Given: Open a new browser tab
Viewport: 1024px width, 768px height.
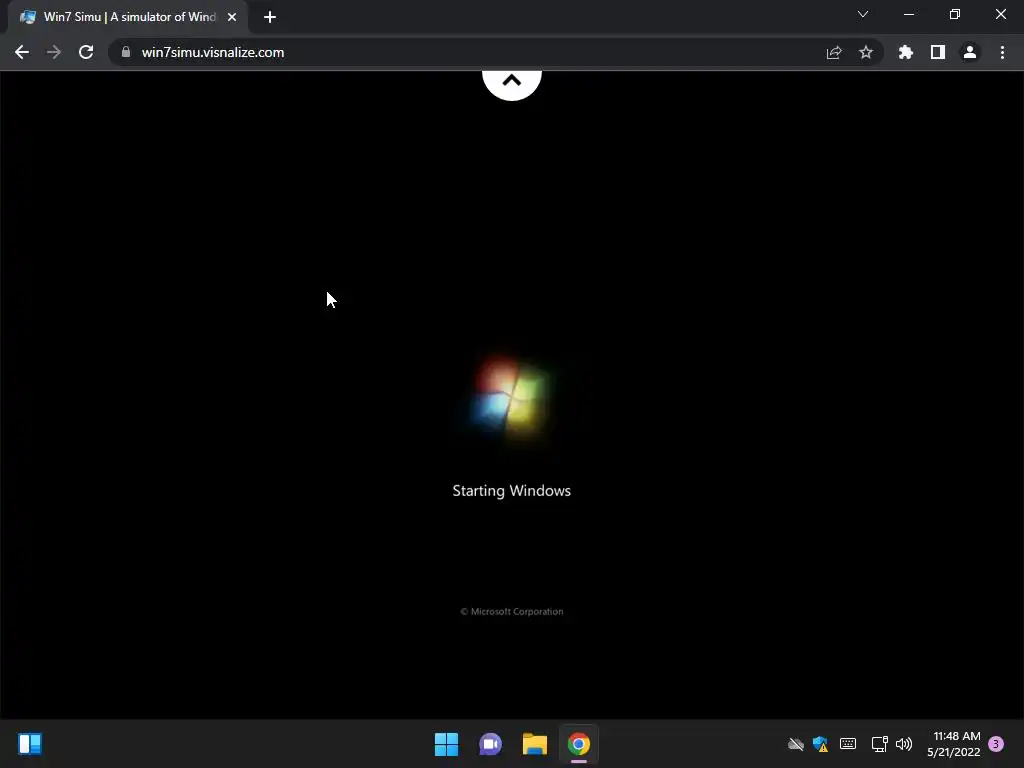Looking at the screenshot, I should pyautogui.click(x=270, y=17).
